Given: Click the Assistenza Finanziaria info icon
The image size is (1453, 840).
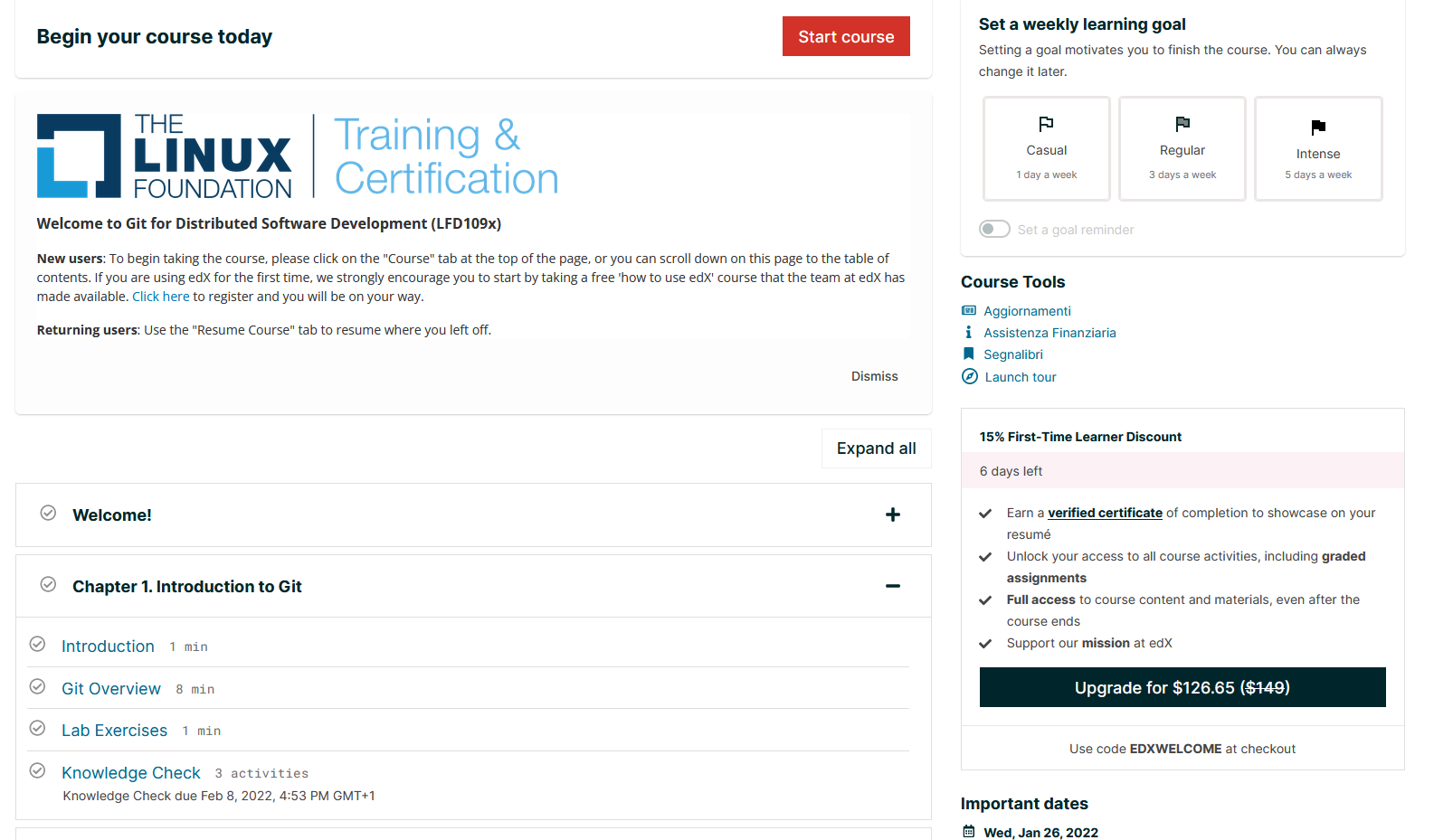Looking at the screenshot, I should [x=969, y=333].
